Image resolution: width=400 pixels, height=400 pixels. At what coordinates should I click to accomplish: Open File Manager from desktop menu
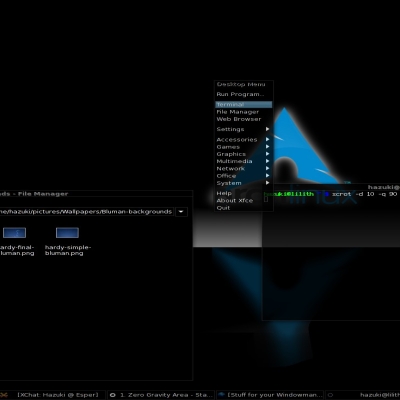(244, 112)
